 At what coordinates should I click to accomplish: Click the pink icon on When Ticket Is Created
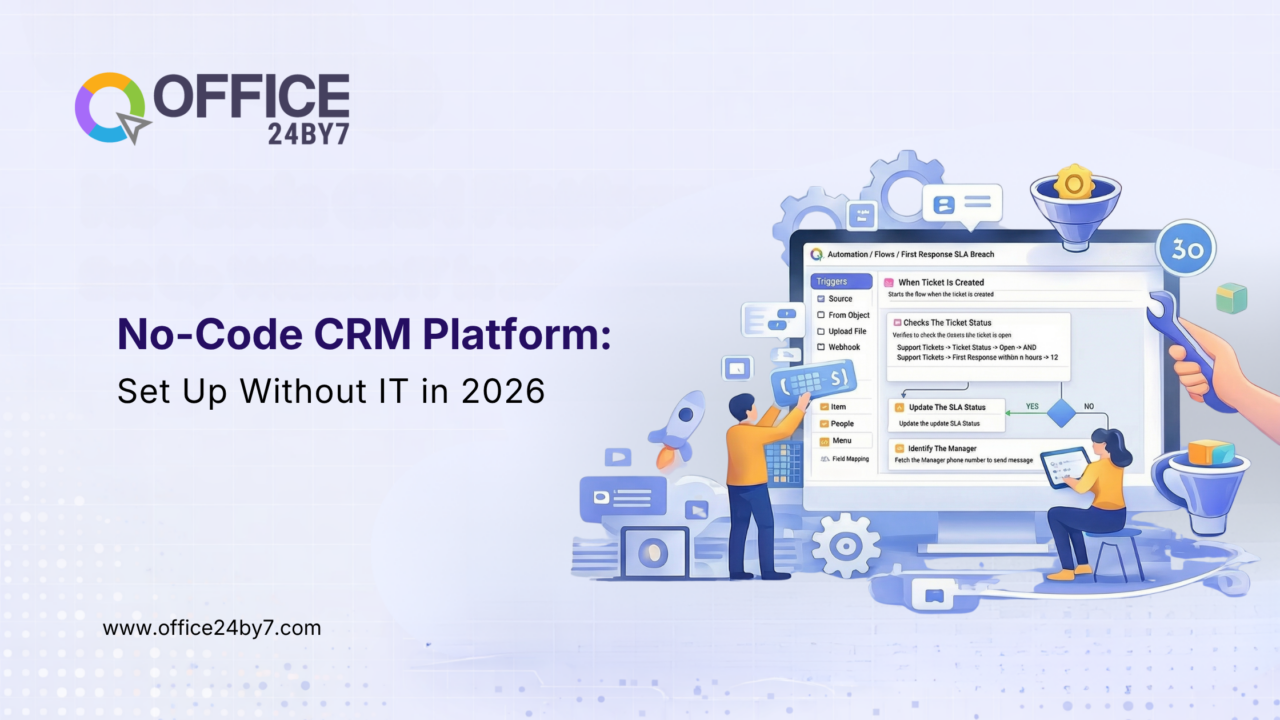tap(888, 282)
